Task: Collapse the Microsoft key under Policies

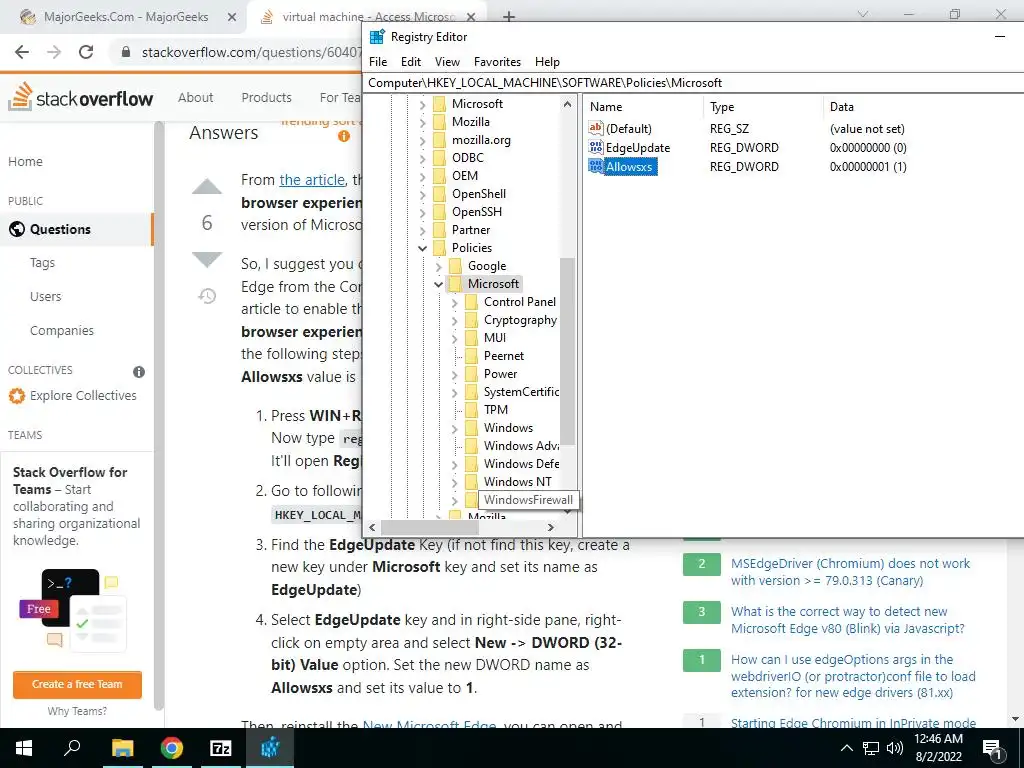Action: (438, 284)
